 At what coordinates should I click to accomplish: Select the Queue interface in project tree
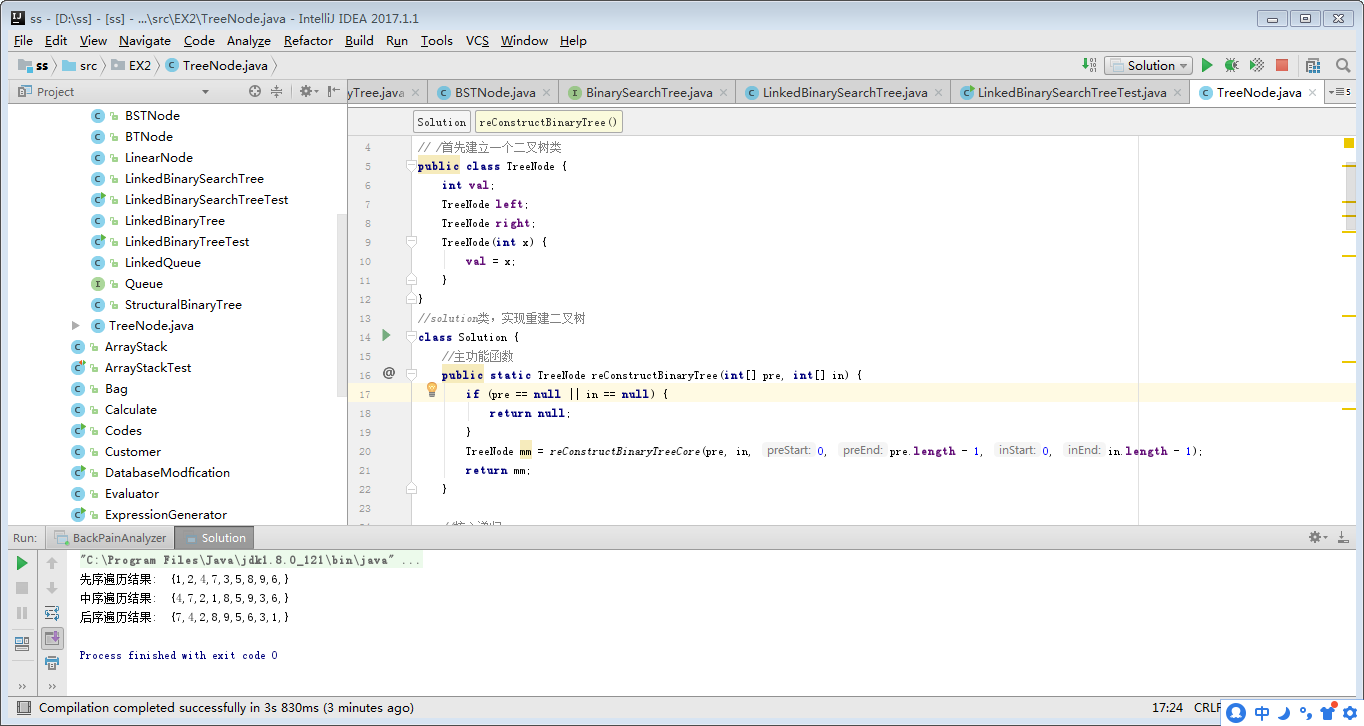tap(144, 283)
